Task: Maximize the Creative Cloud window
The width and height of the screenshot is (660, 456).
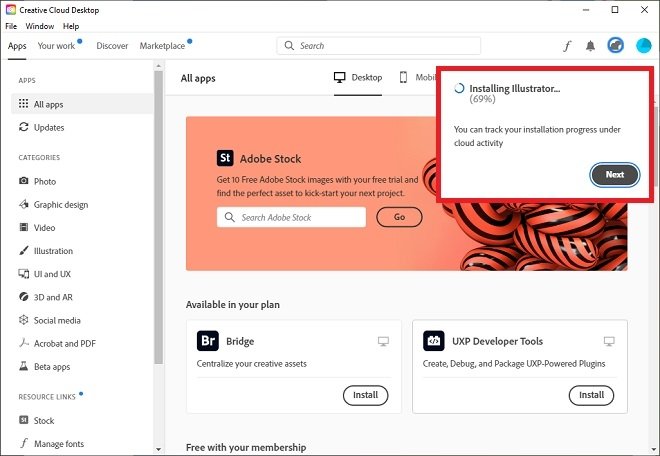Action: pos(615,10)
